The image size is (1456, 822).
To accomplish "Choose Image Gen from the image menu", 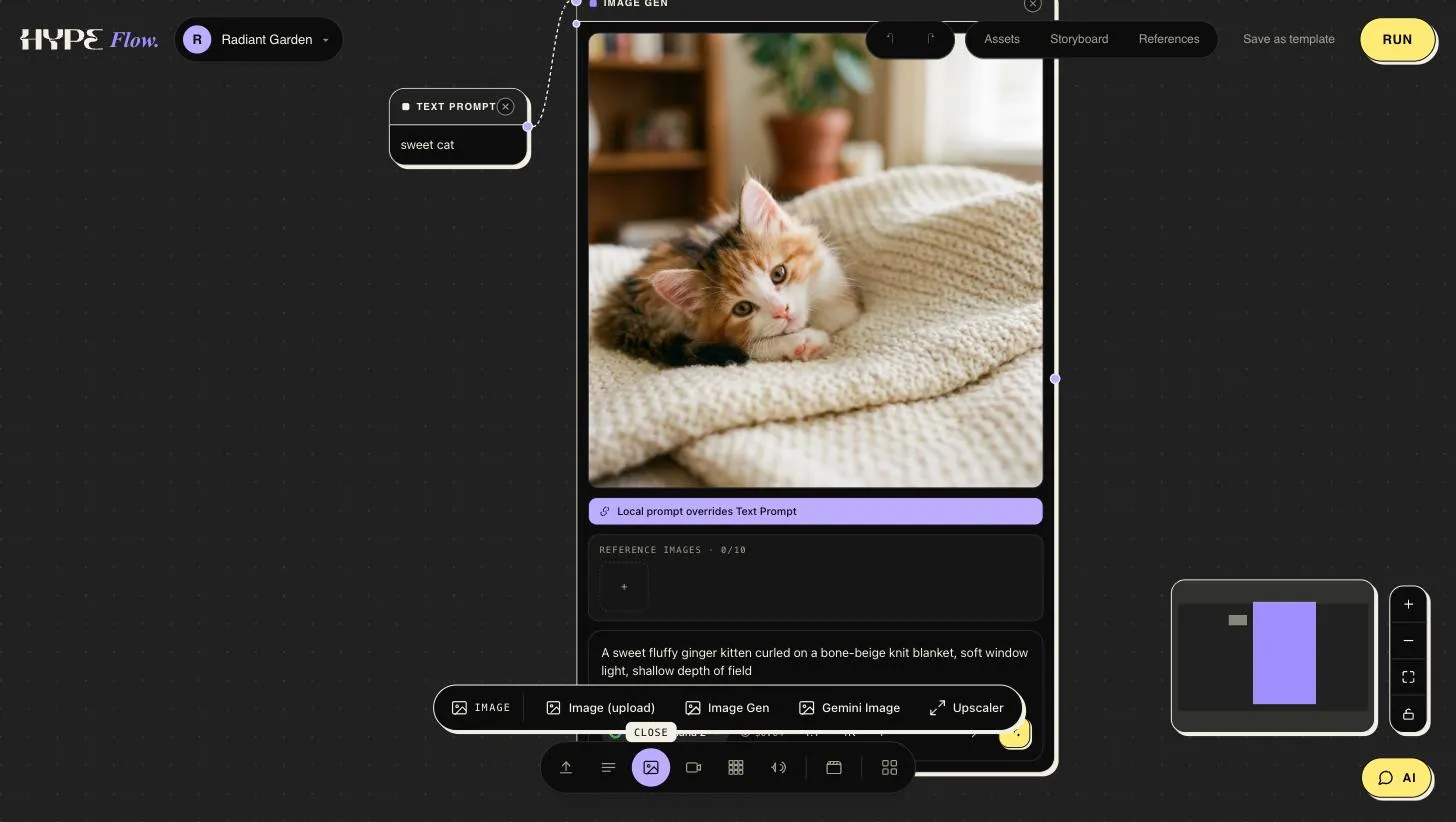I will point(727,708).
